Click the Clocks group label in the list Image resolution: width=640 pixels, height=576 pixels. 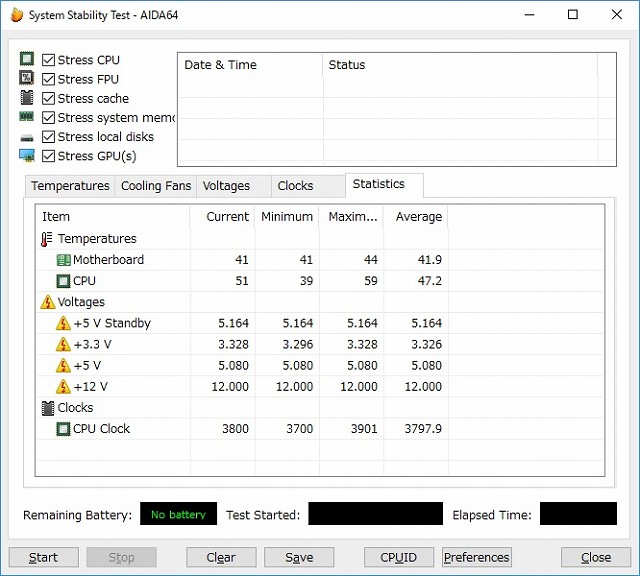coord(76,408)
